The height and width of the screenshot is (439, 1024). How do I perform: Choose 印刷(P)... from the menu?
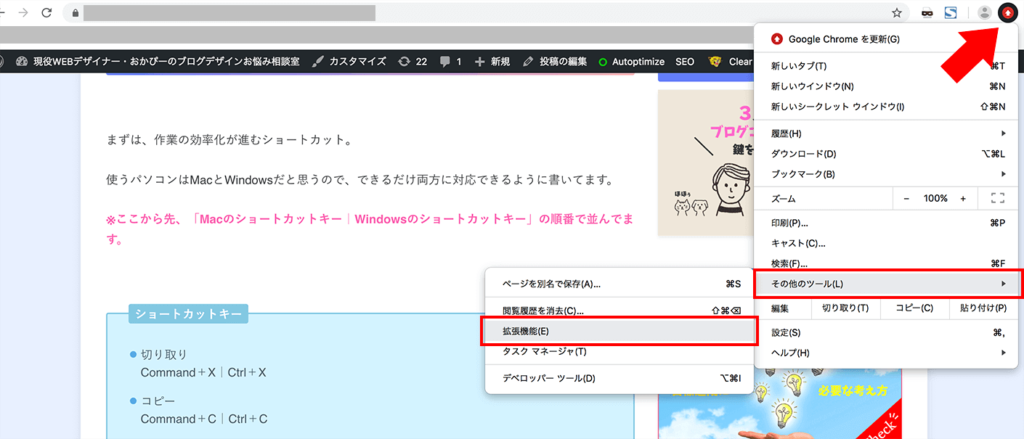(886, 223)
